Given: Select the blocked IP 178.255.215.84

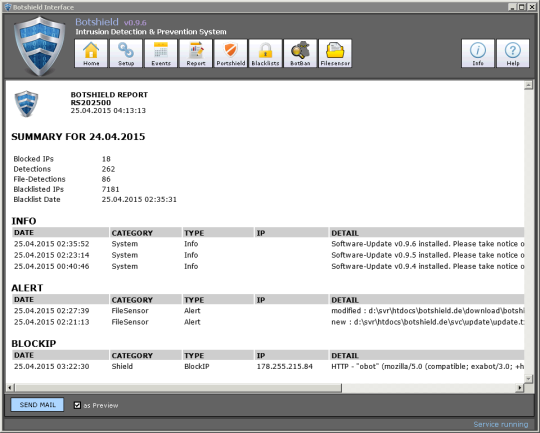Looking at the screenshot, I should click(284, 367).
